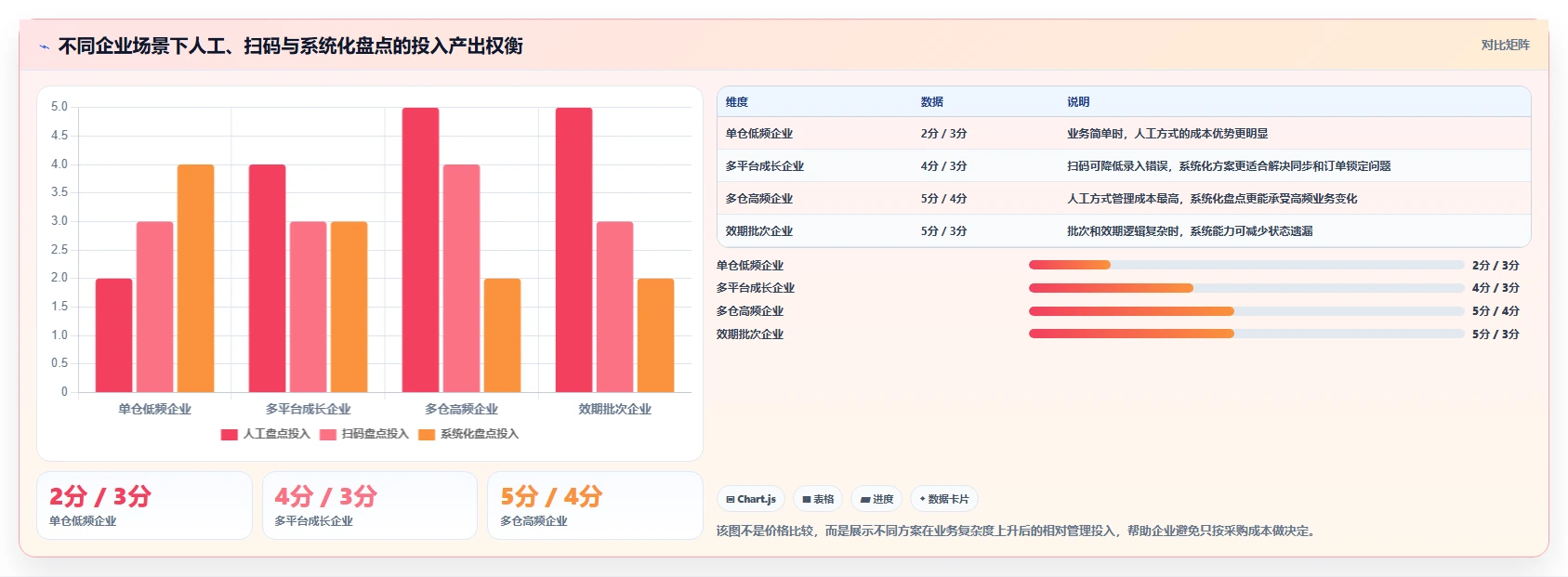Click the 人工盘点投入 bar for 多仓高频企业

pyautogui.click(x=421, y=250)
